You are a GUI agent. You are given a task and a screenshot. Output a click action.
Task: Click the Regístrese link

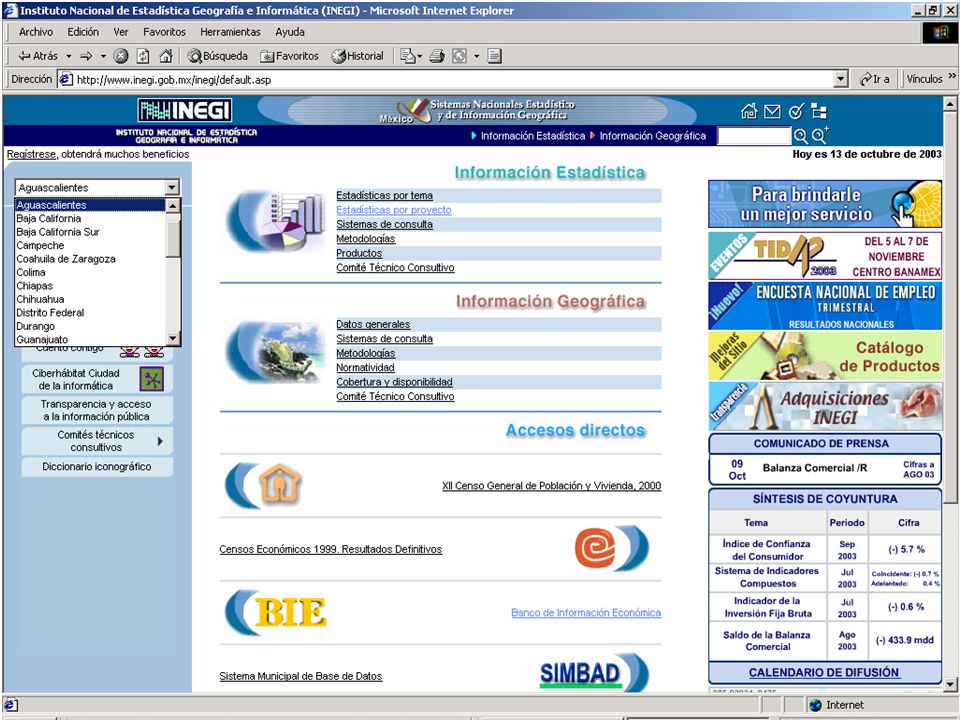(31, 154)
